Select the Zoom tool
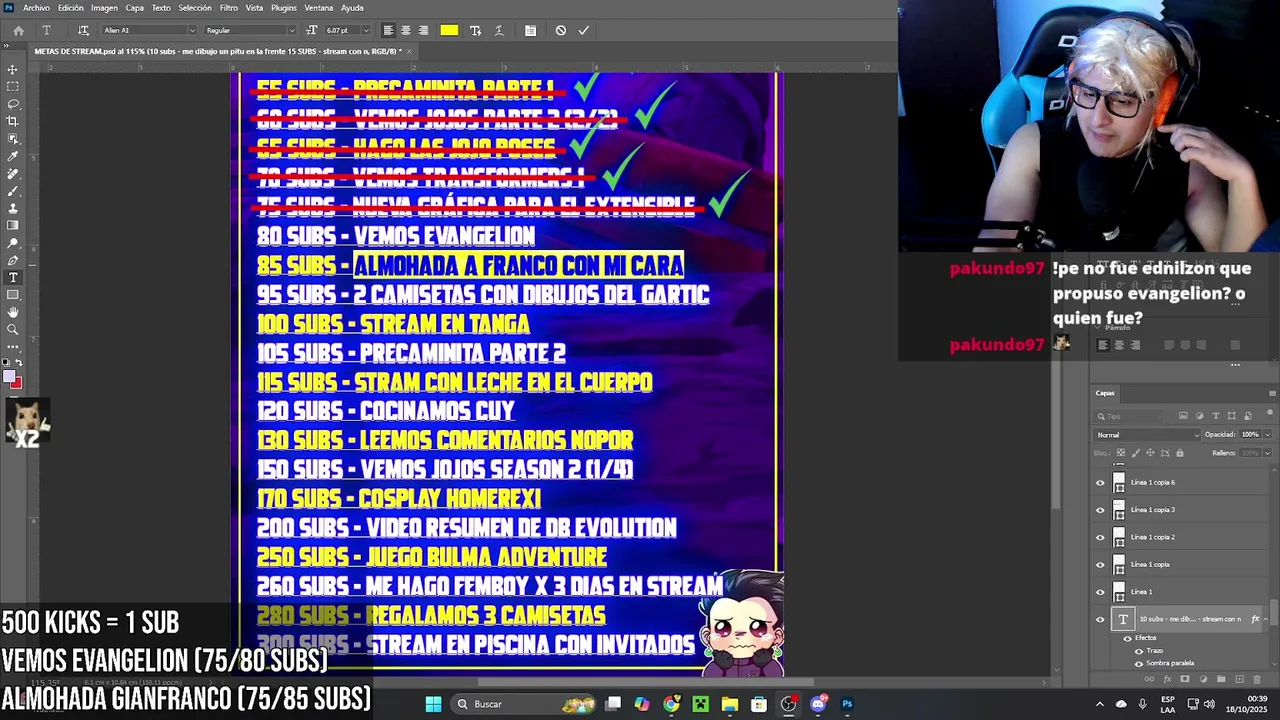Viewport: 1280px width, 720px height. click(x=13, y=329)
